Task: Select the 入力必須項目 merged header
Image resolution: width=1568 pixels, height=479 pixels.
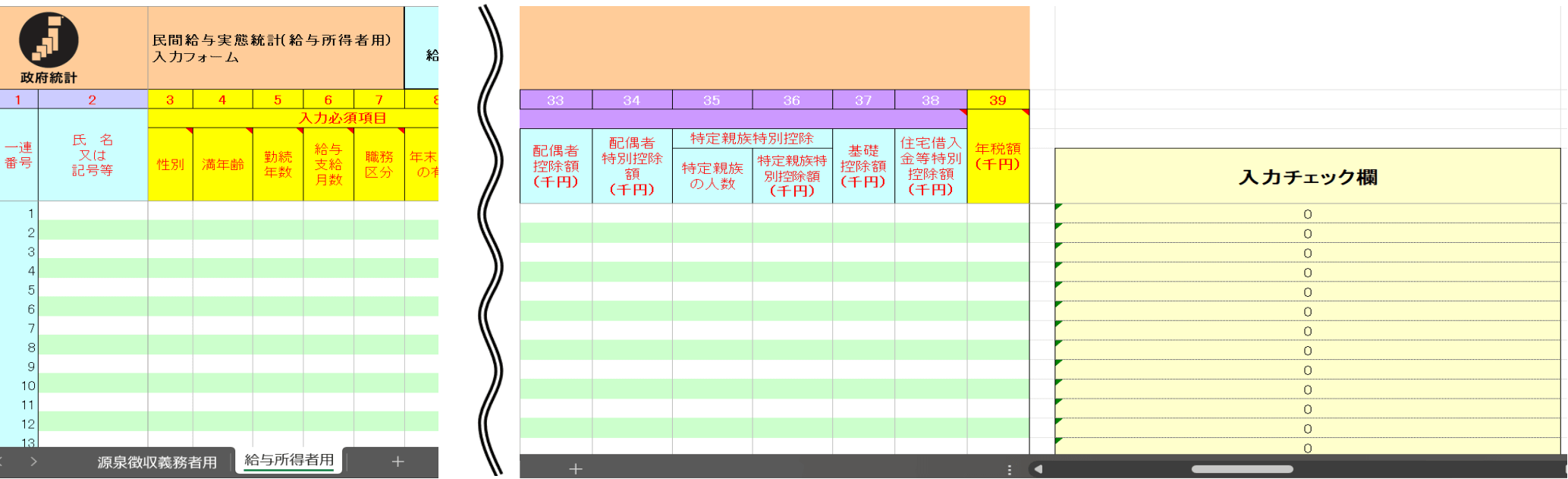Action: (x=343, y=118)
